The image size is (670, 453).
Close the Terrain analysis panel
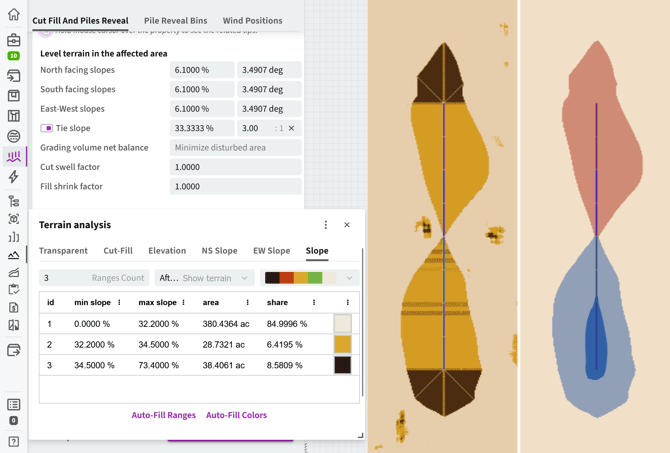pos(347,225)
